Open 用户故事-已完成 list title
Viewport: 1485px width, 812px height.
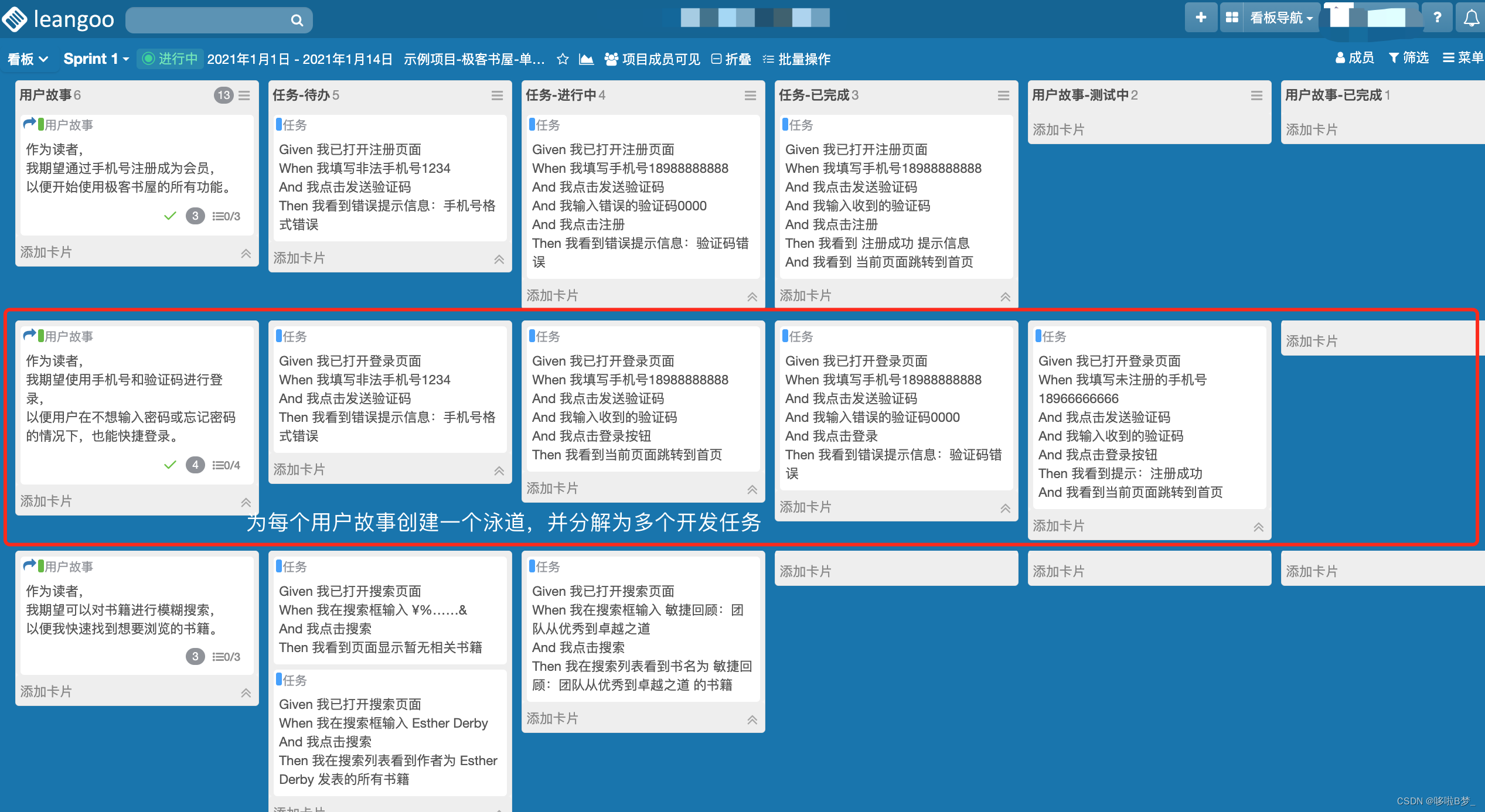point(1333,95)
